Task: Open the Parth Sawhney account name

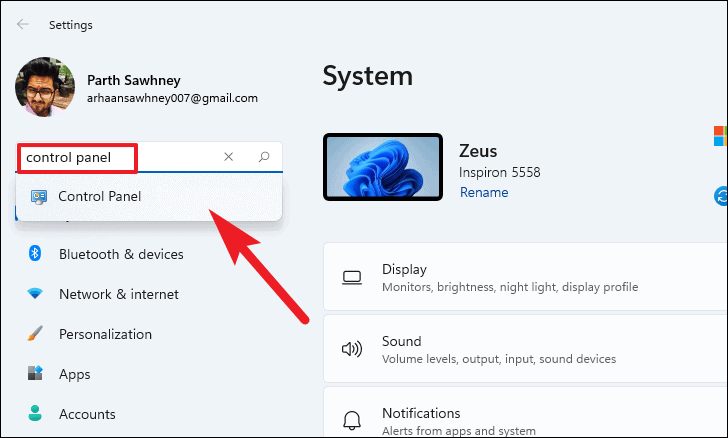Action: pos(134,80)
